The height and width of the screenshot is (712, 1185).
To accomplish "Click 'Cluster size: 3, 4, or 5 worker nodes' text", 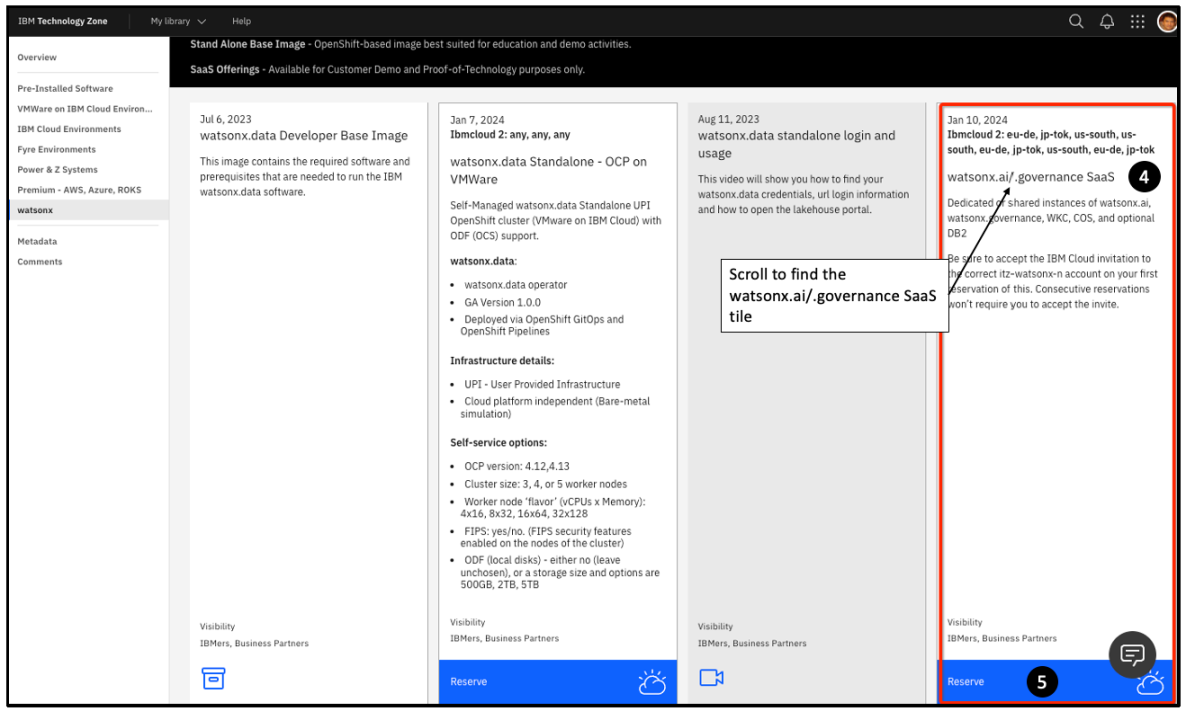I will [546, 484].
